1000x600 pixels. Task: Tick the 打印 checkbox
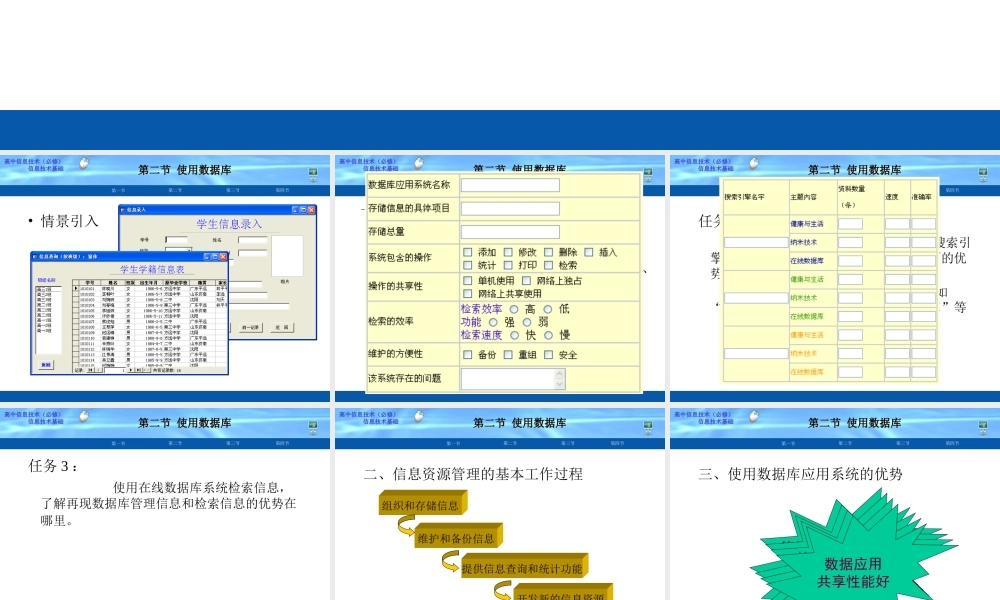tap(508, 265)
